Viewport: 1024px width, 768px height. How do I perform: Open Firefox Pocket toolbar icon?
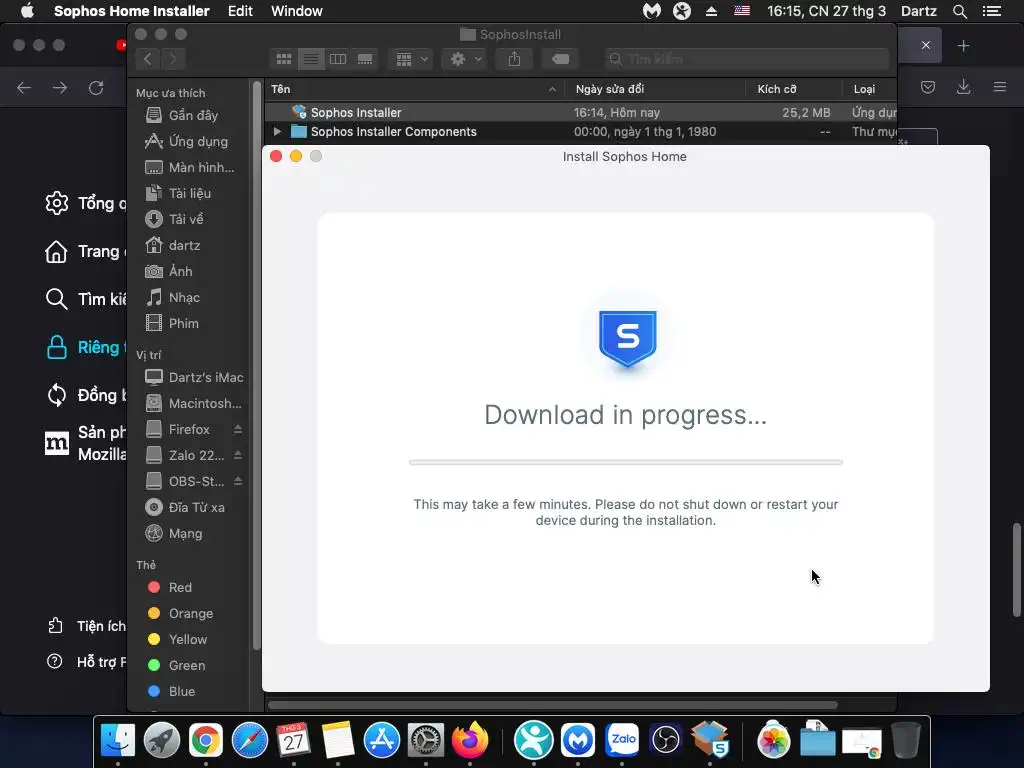[928, 87]
